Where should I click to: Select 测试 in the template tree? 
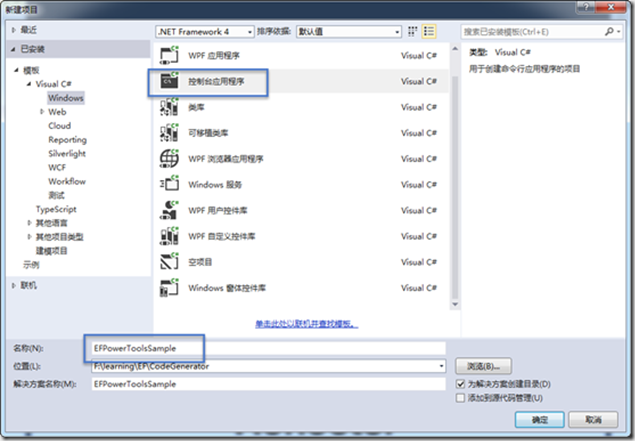56,195
